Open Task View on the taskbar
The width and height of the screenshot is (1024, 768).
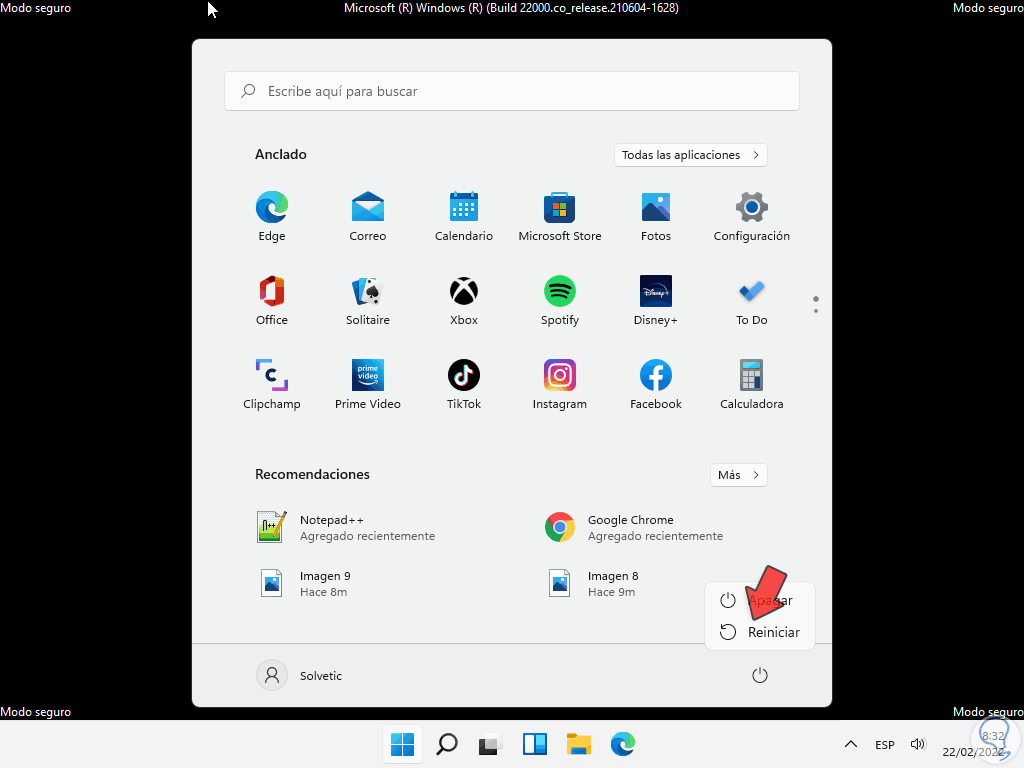[490, 744]
